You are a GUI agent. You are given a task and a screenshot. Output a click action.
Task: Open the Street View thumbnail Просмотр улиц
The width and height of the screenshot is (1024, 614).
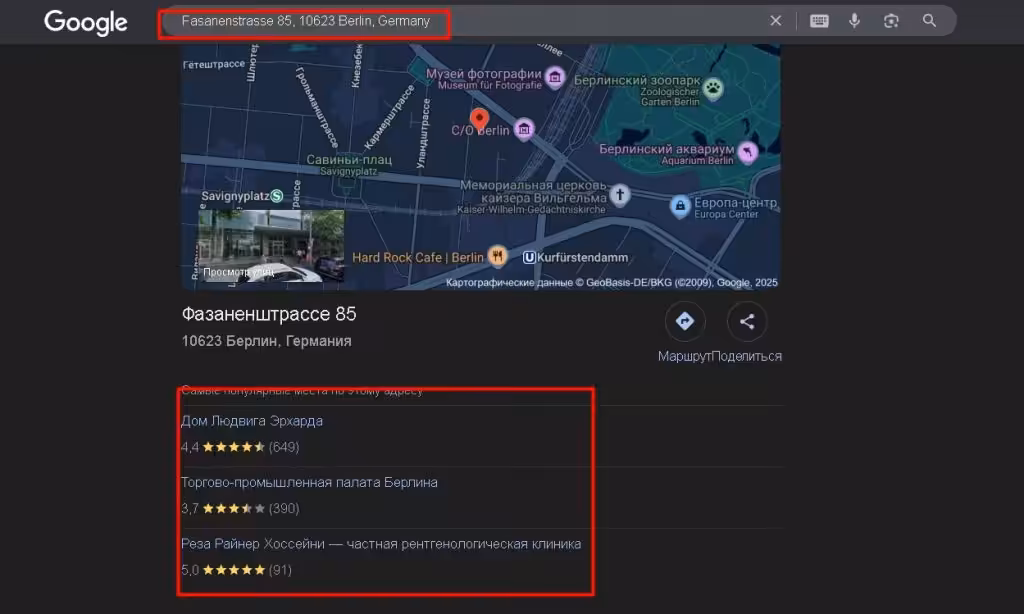[x=271, y=246]
